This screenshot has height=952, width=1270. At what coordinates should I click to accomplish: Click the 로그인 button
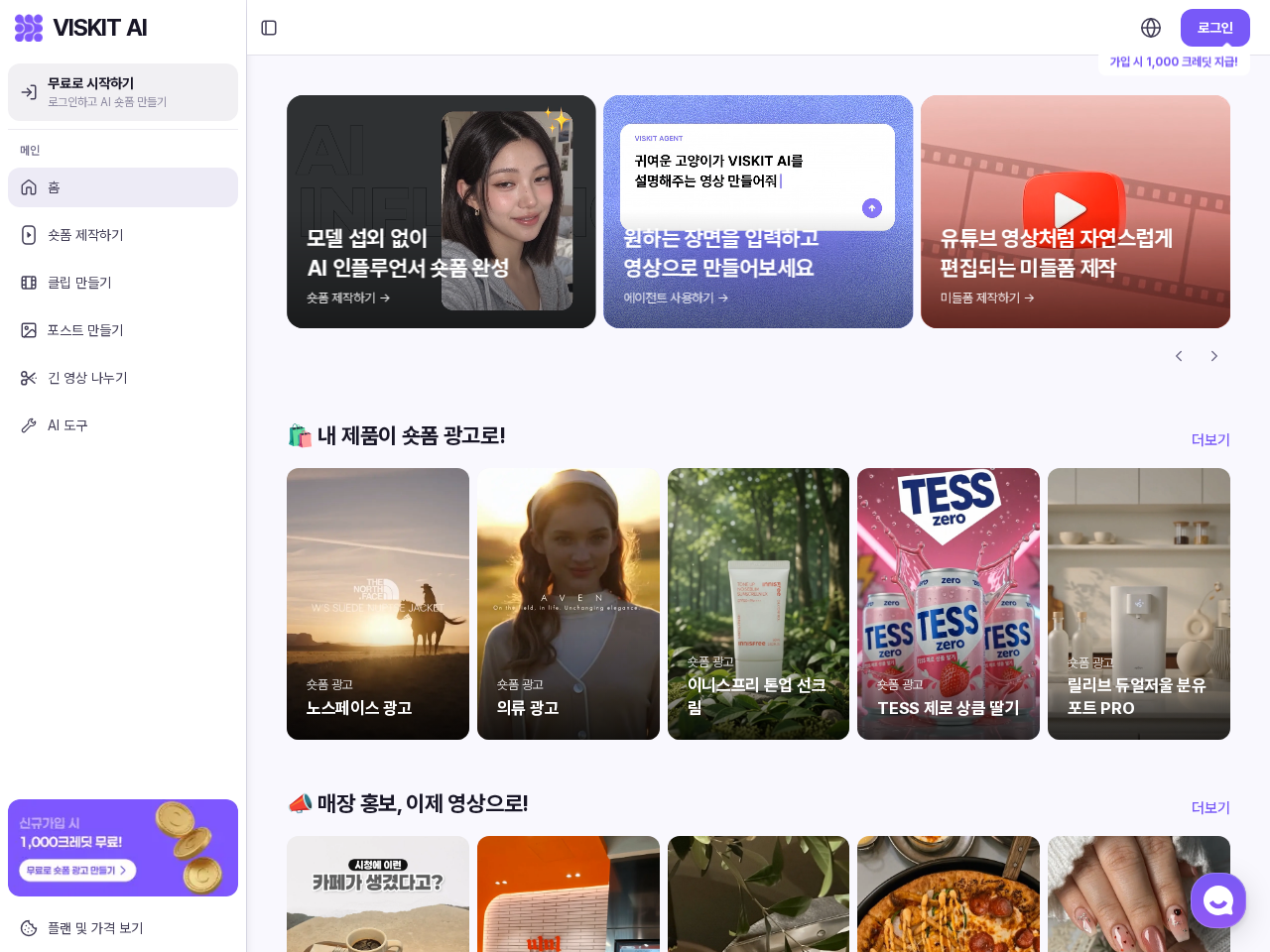coord(1215,28)
